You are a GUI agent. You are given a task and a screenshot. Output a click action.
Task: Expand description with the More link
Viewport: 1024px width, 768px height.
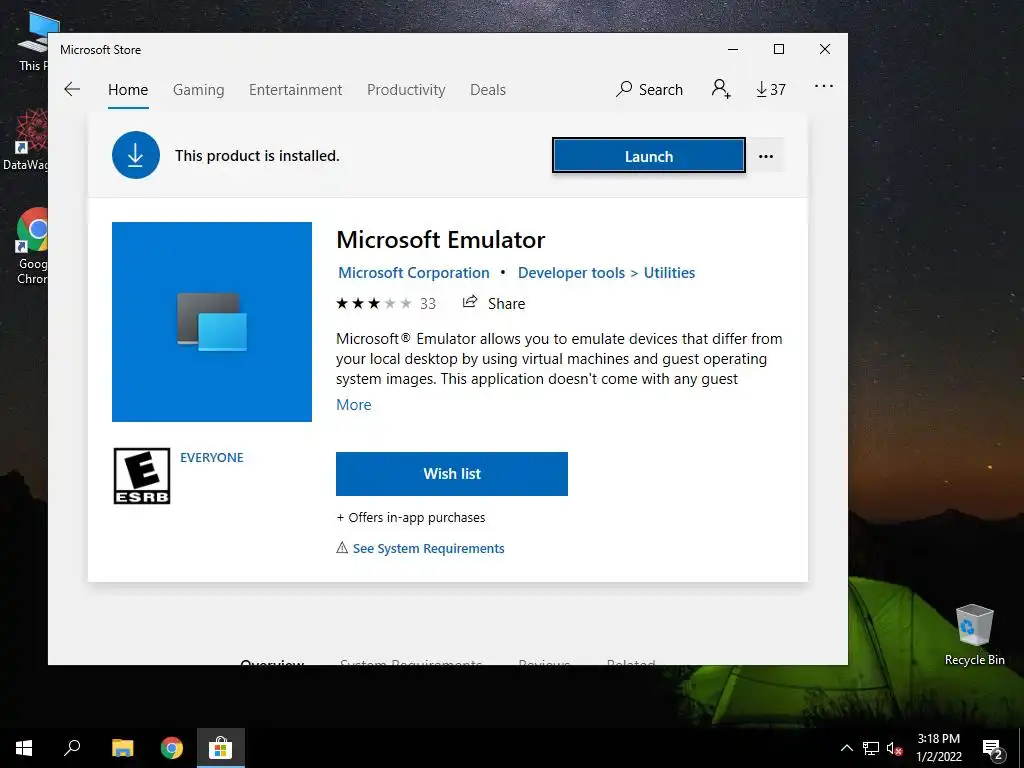[354, 405]
